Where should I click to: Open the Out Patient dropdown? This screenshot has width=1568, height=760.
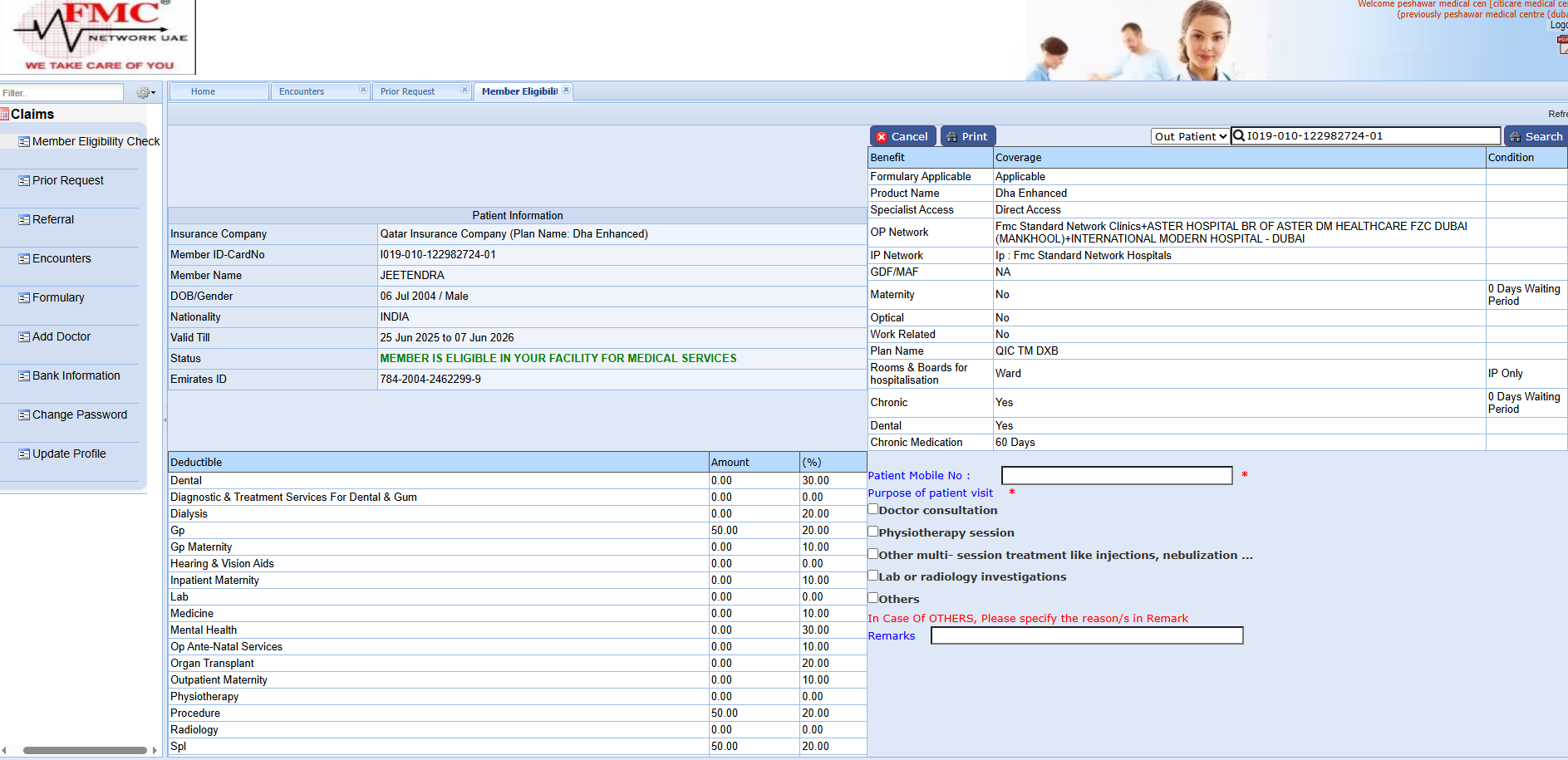point(1190,137)
